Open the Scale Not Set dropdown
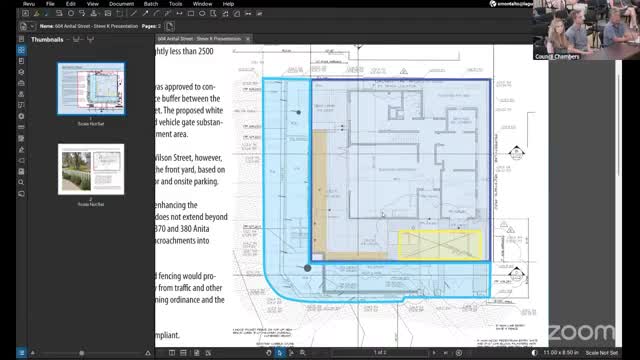The image size is (640, 360). pyautogui.click(x=601, y=353)
